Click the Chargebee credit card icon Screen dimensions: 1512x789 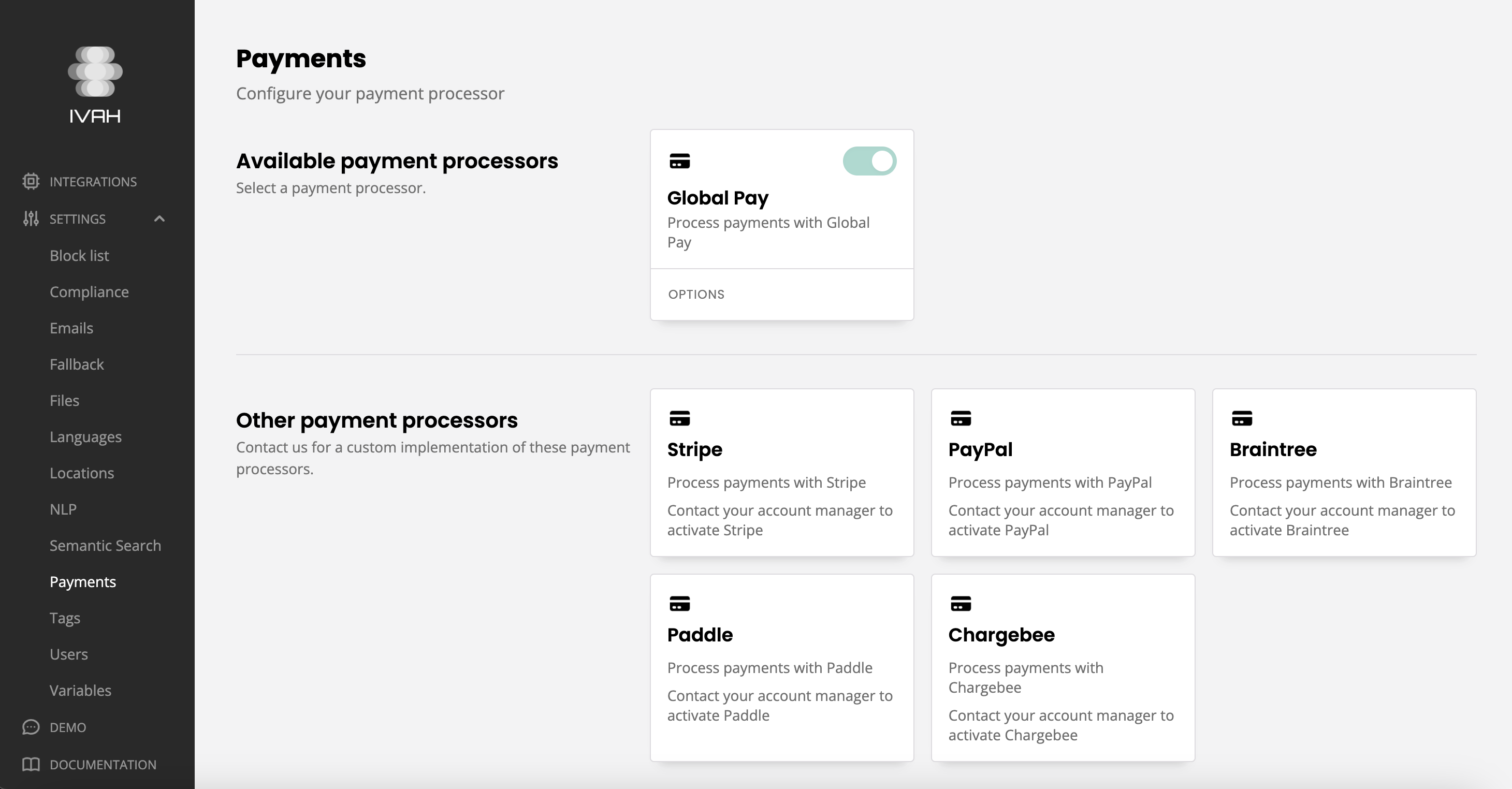click(961, 604)
